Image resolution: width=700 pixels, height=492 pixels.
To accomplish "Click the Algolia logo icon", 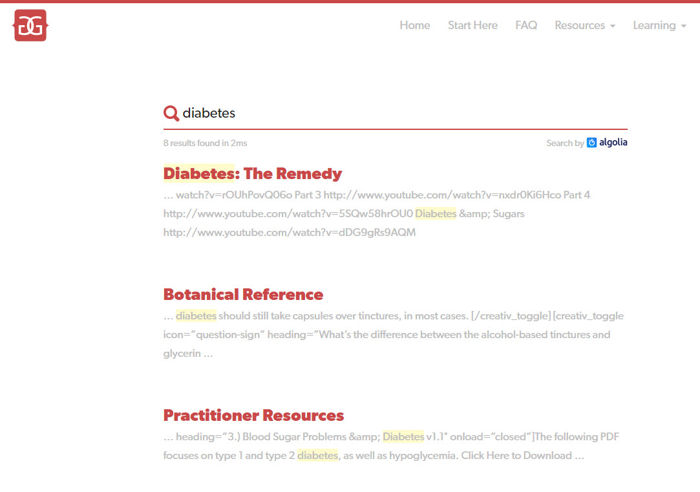I will [x=592, y=142].
